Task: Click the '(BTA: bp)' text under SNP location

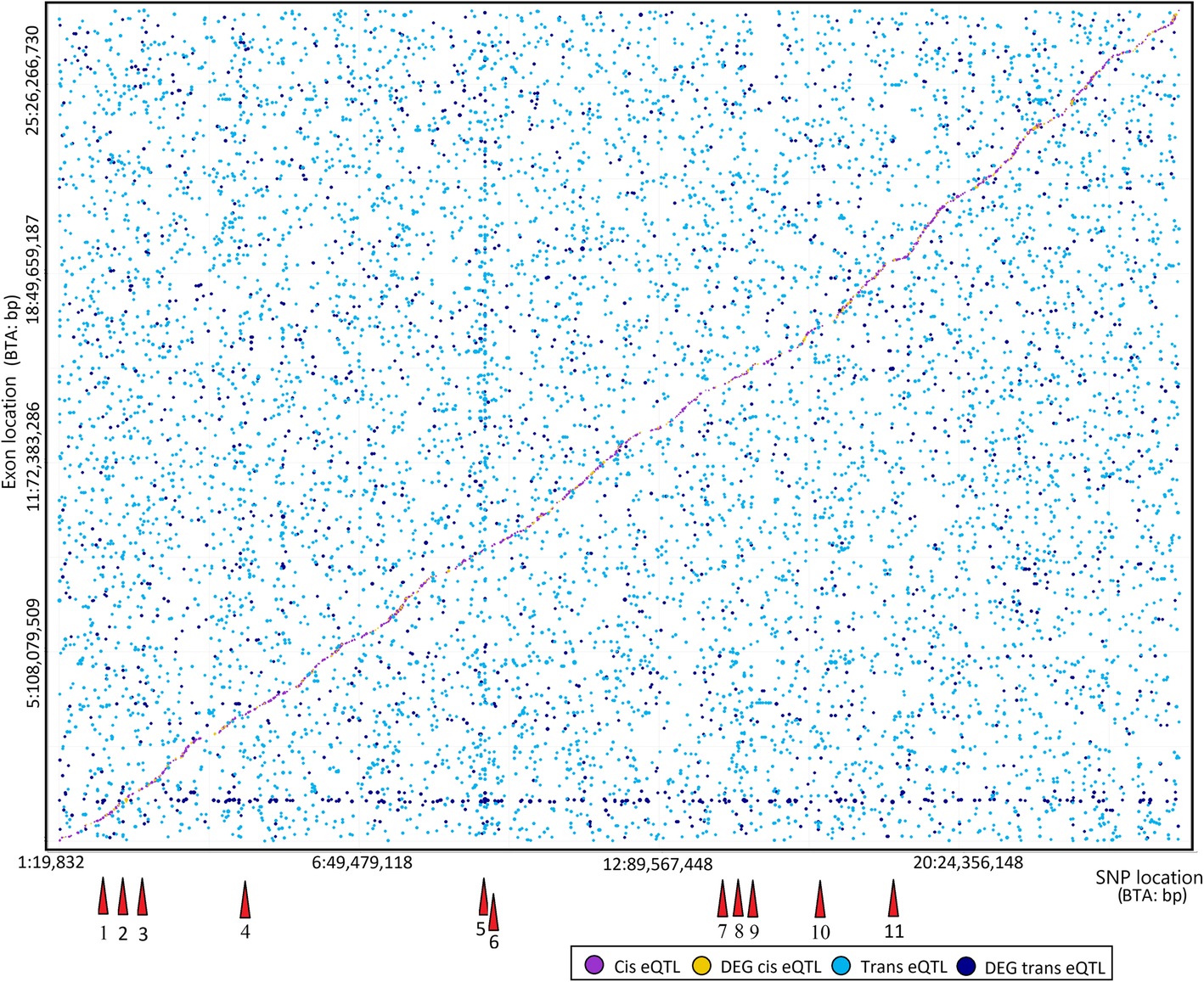Action: point(1152,895)
